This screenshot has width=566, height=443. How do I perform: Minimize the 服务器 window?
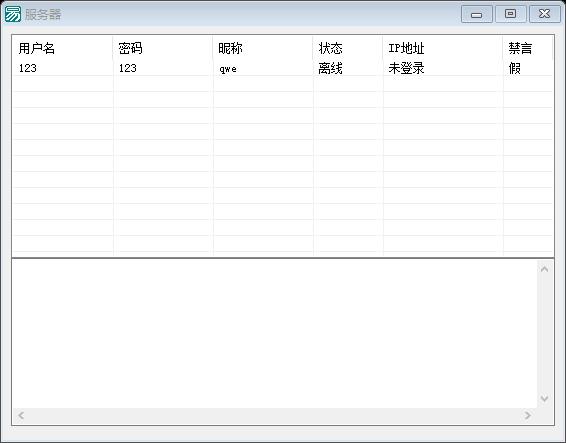pos(476,14)
